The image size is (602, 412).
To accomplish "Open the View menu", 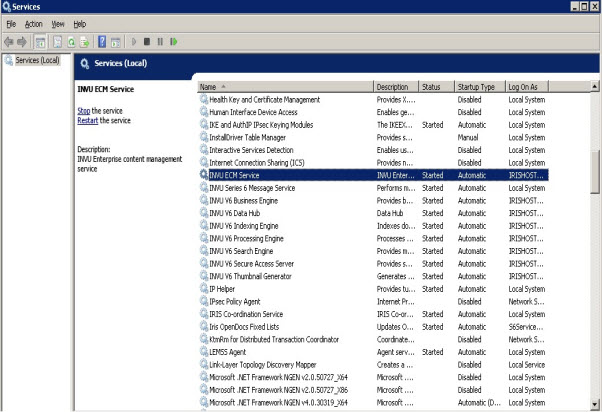I will coord(58,24).
